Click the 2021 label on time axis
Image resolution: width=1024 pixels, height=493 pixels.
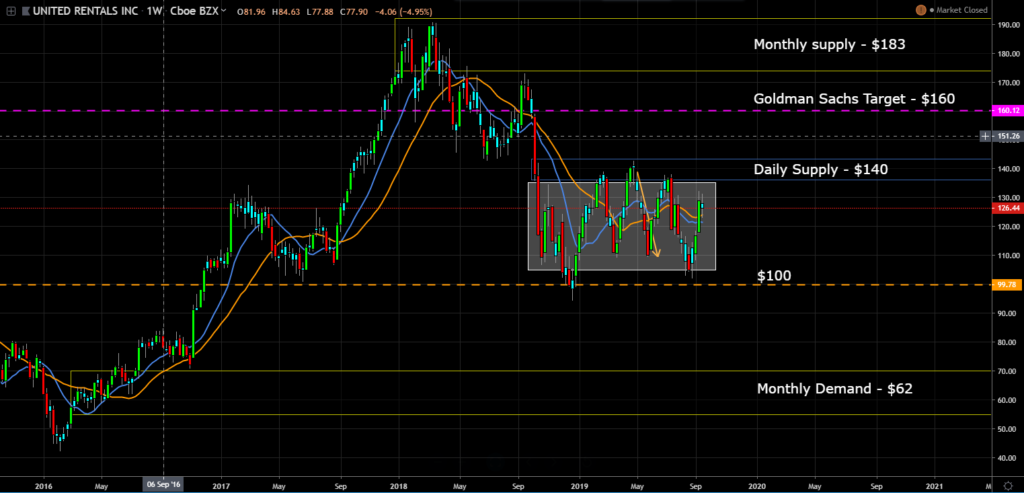[x=935, y=486]
